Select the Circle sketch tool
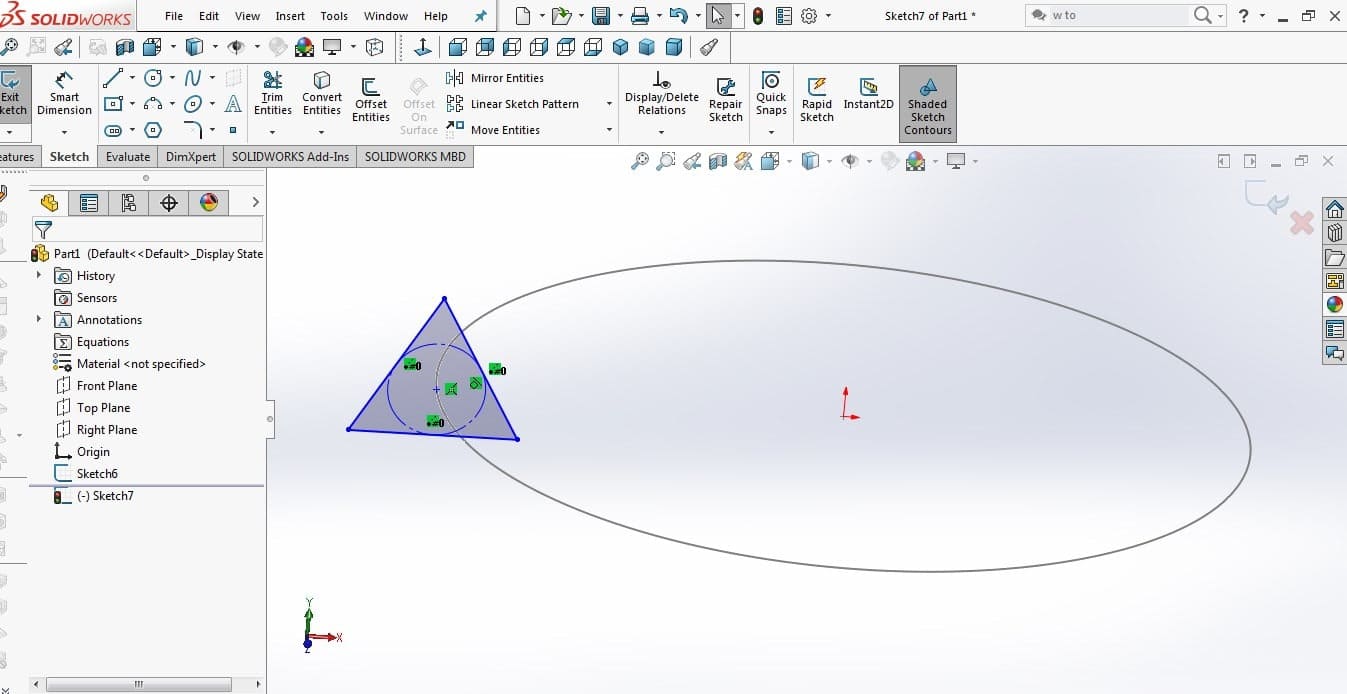 (x=153, y=78)
